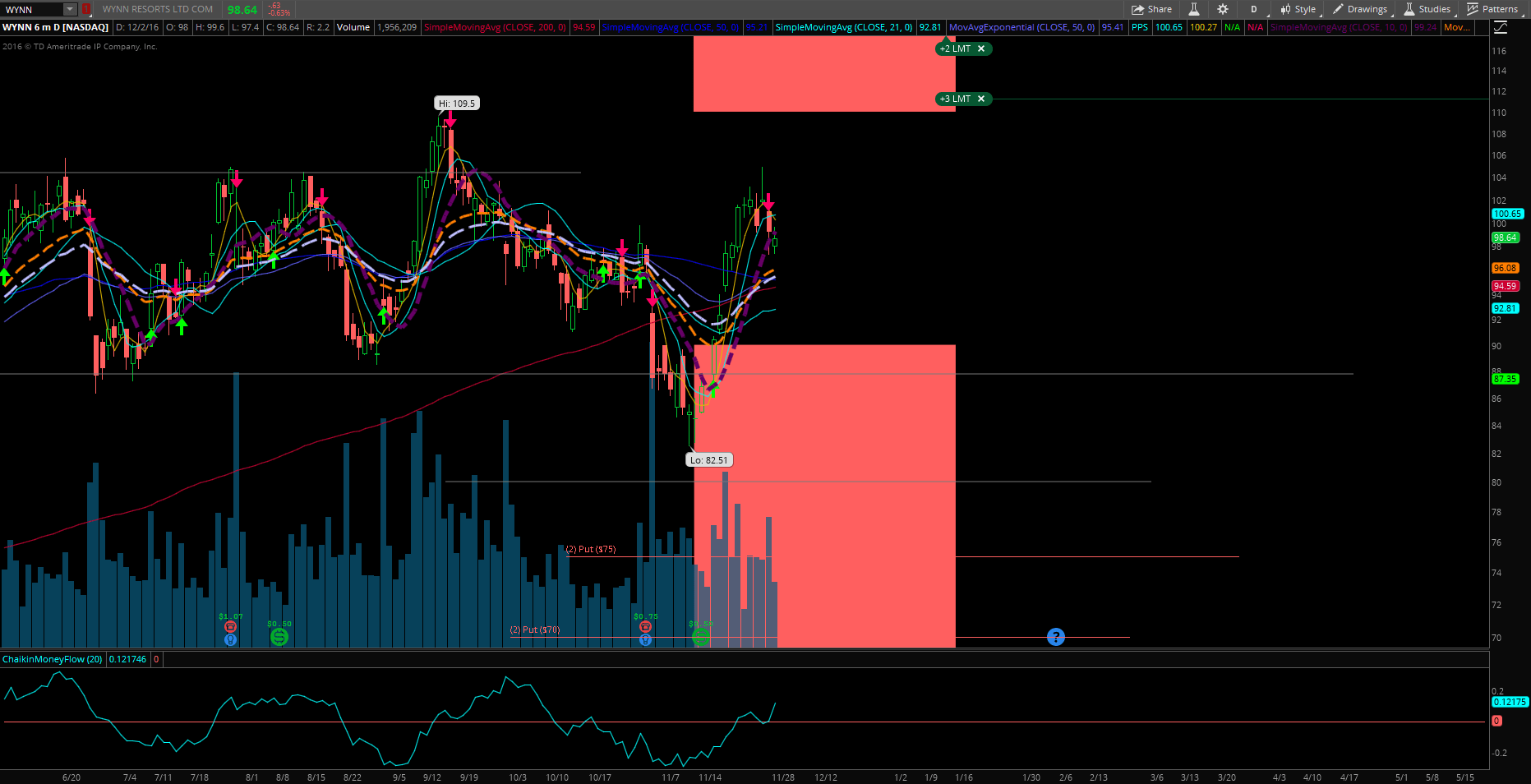Click the $1.07 earnings amount label
The width and height of the screenshot is (1531, 784).
(231, 616)
